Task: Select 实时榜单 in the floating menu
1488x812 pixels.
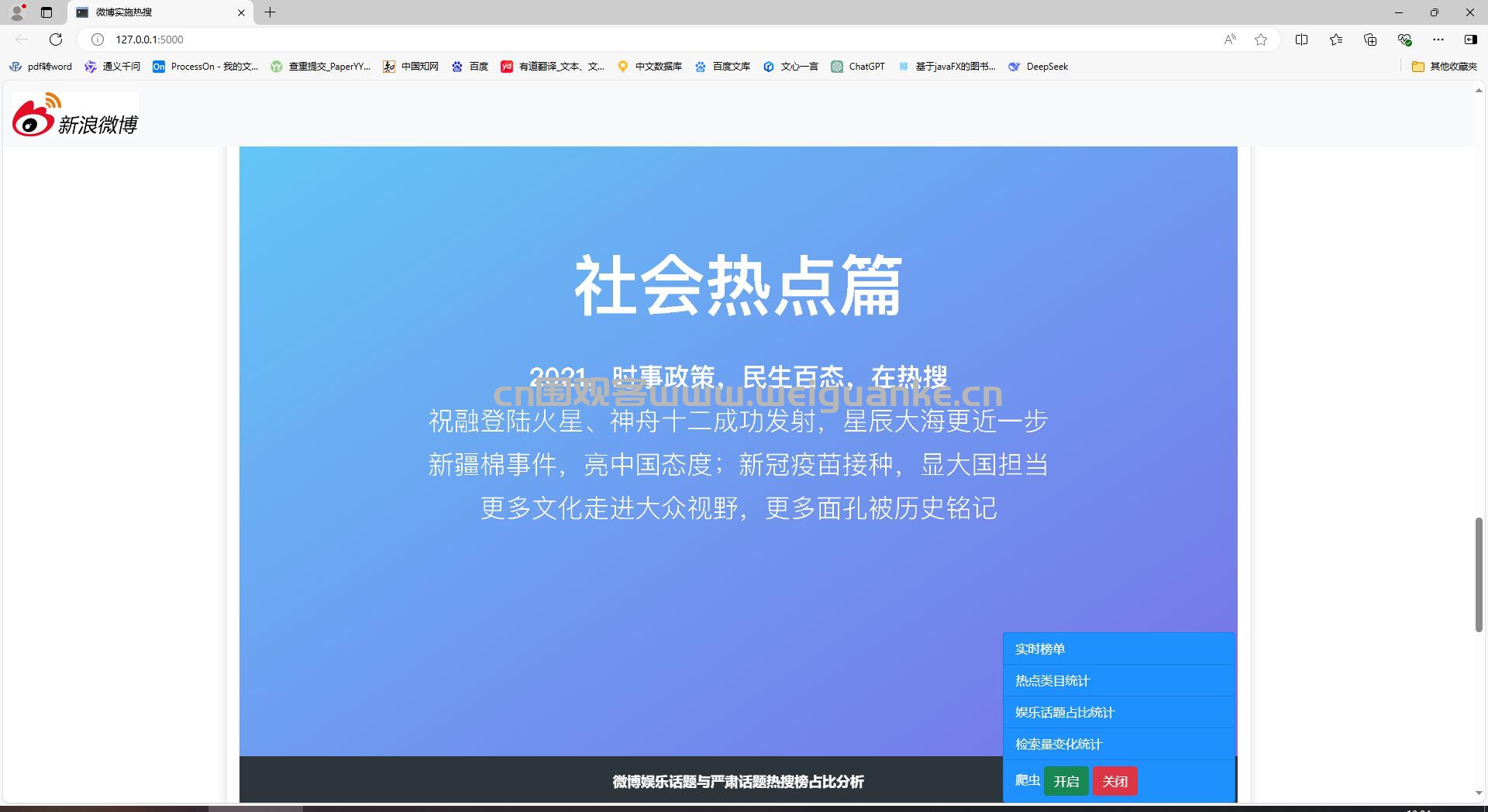Action: (x=1119, y=649)
